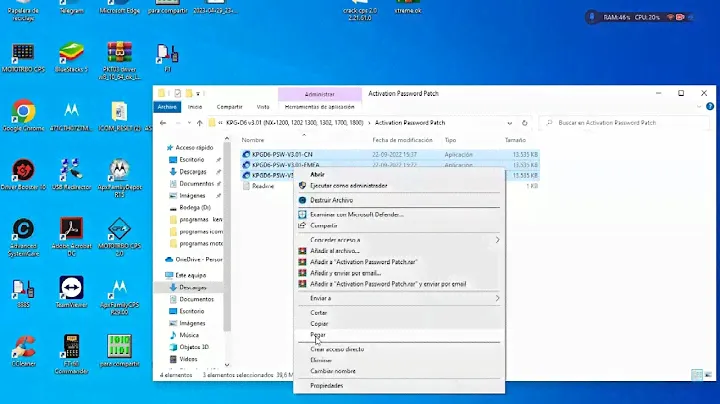
Task: Launch Driver Booster 10 icon
Action: point(22,172)
